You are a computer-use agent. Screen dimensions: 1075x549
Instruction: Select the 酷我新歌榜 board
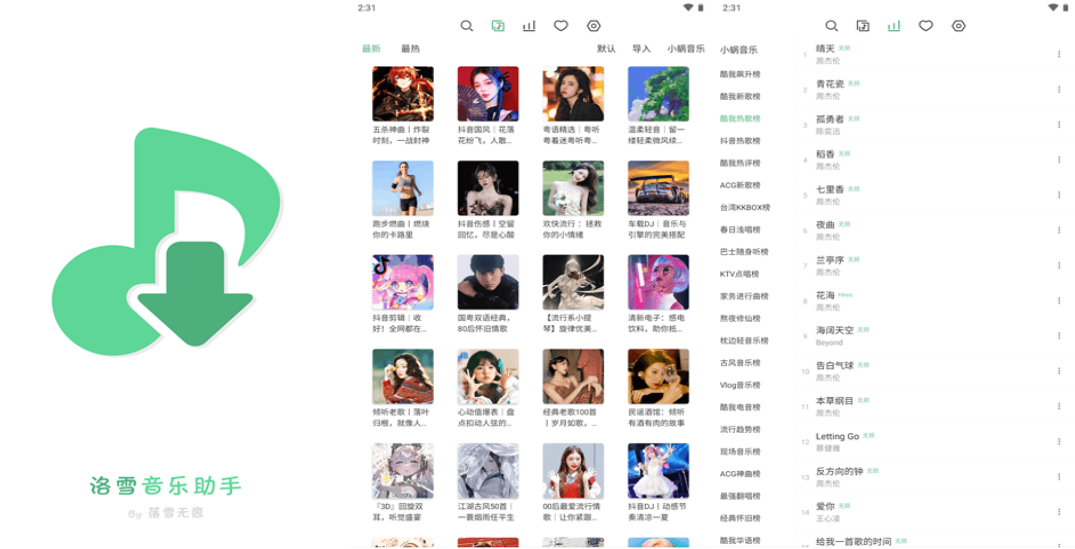(740, 96)
